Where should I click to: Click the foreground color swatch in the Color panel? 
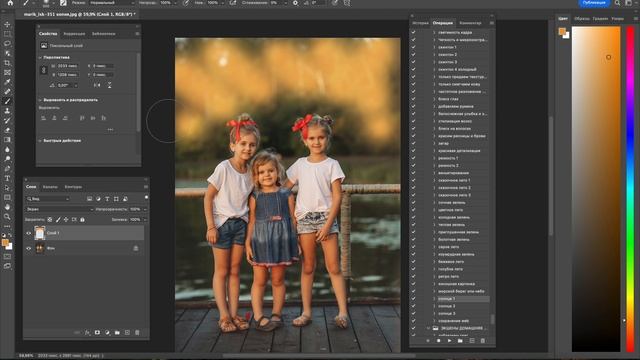point(562,31)
